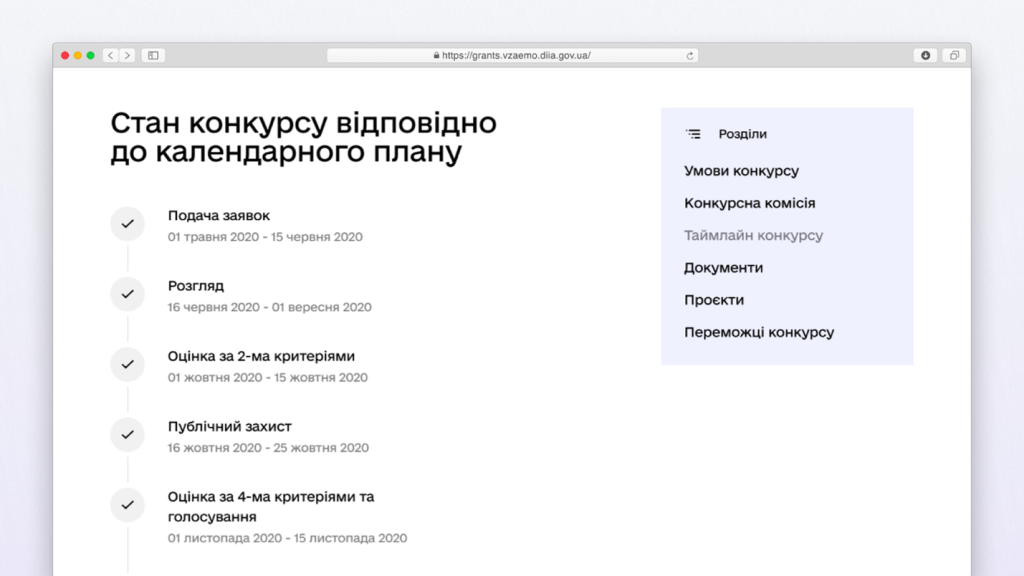This screenshot has width=1024, height=576.
Task: Click the checkmark circle for Подача заявок
Action: [127, 224]
